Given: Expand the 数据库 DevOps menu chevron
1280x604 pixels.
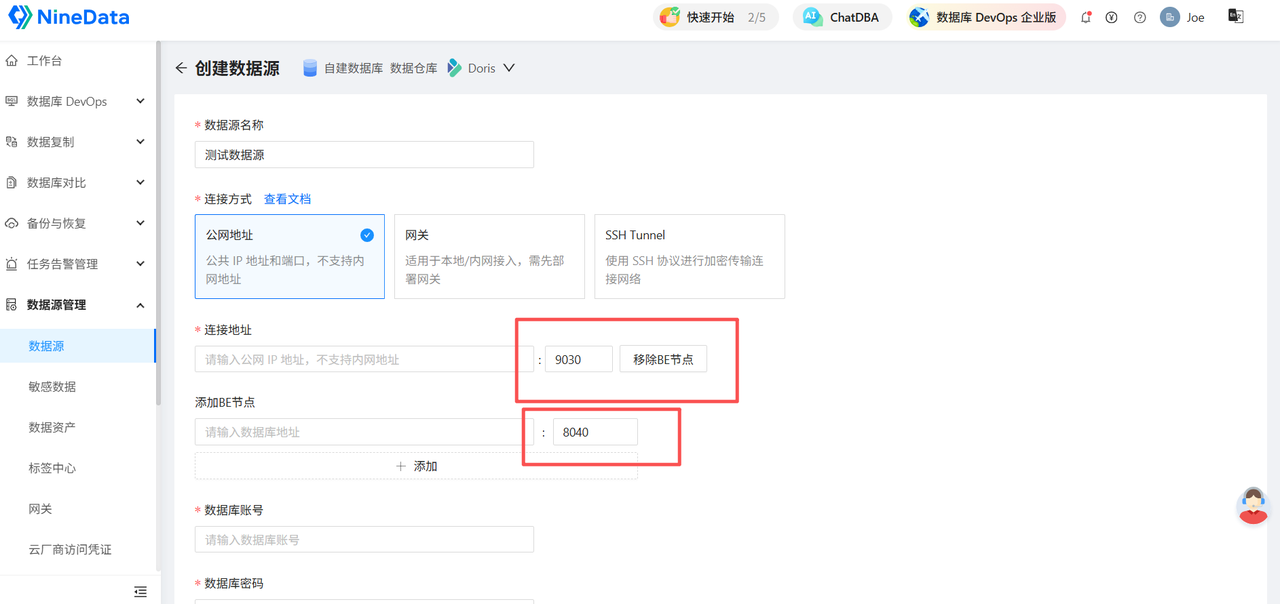Looking at the screenshot, I should pos(140,101).
